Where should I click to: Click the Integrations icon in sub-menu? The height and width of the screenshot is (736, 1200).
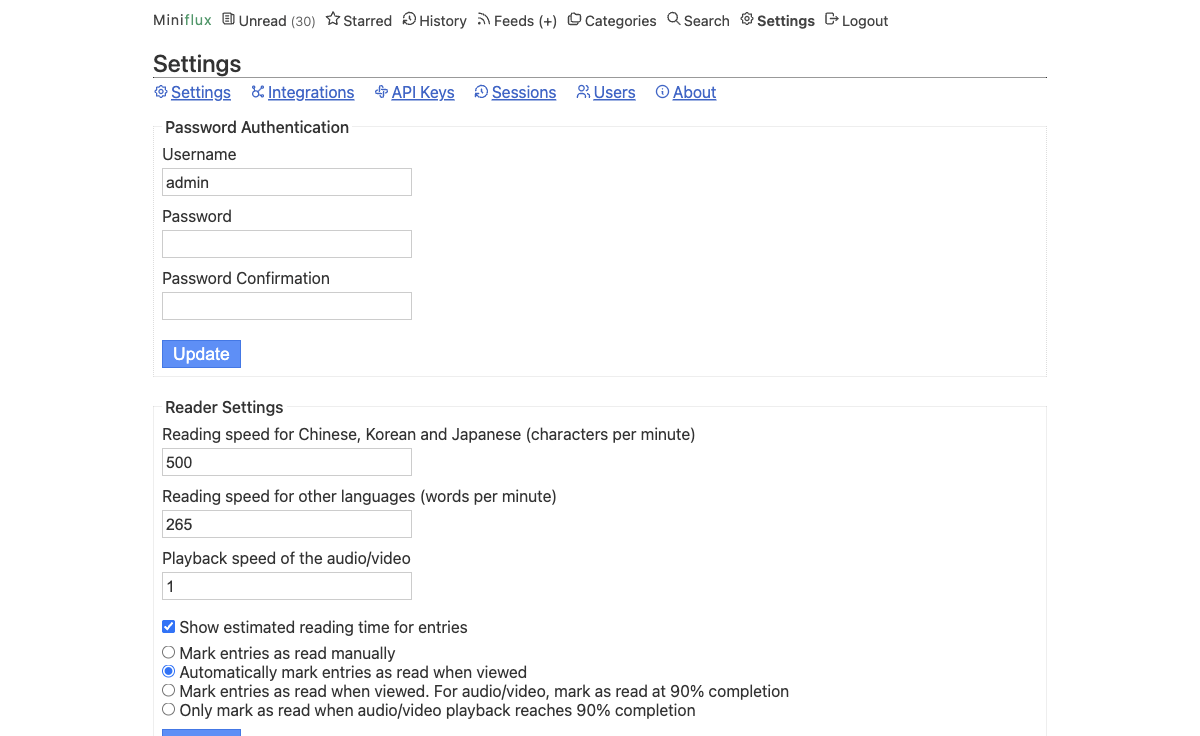[258, 92]
